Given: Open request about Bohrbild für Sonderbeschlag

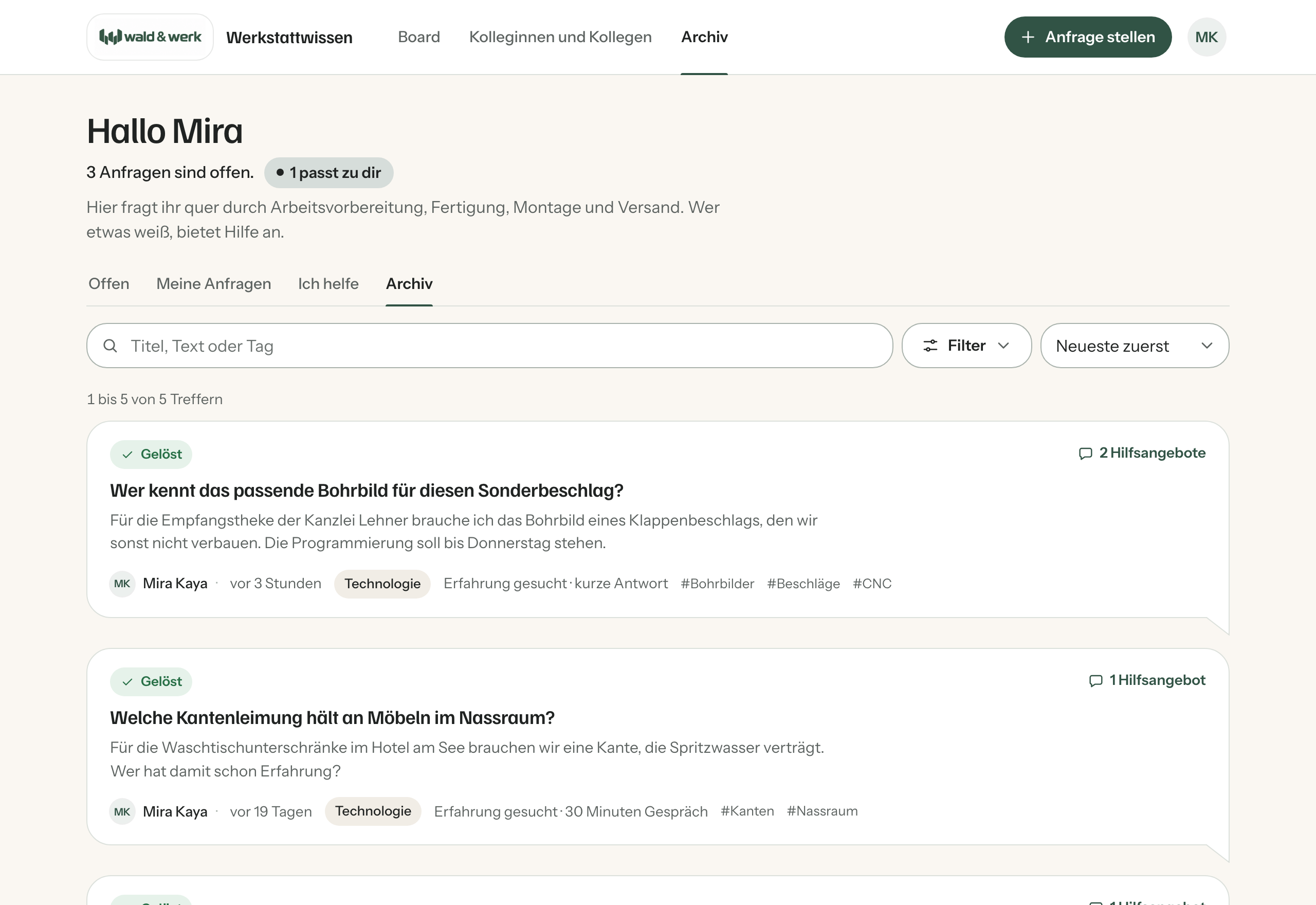Looking at the screenshot, I should (366, 491).
